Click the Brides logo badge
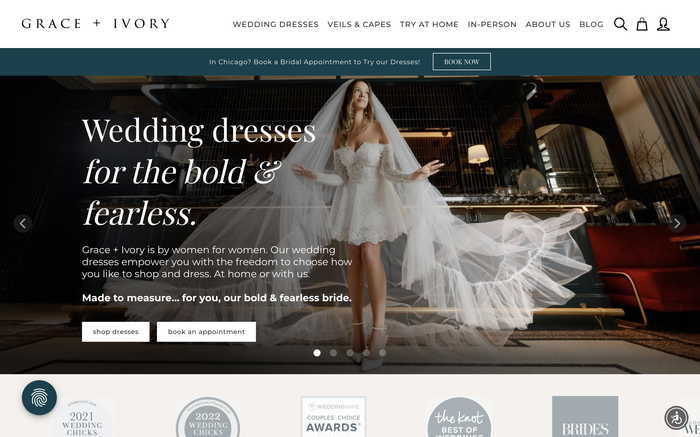Screen dimensions: 700x437 (x=585, y=416)
